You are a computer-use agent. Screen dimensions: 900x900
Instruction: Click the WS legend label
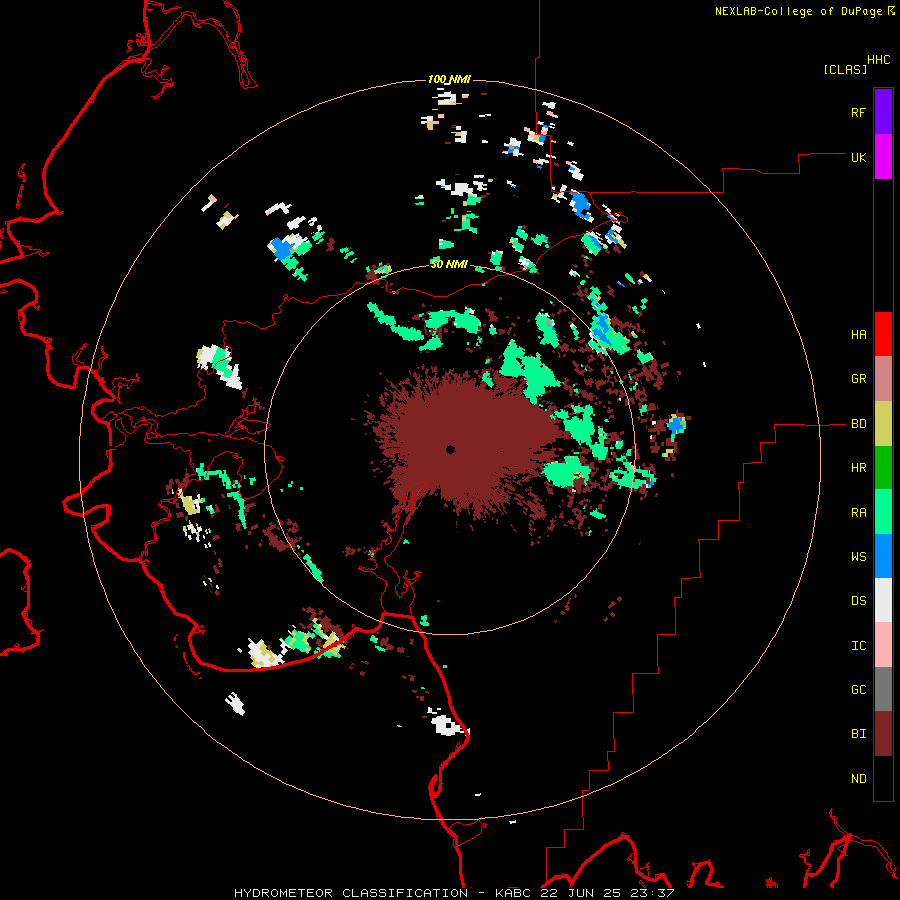coord(858,556)
